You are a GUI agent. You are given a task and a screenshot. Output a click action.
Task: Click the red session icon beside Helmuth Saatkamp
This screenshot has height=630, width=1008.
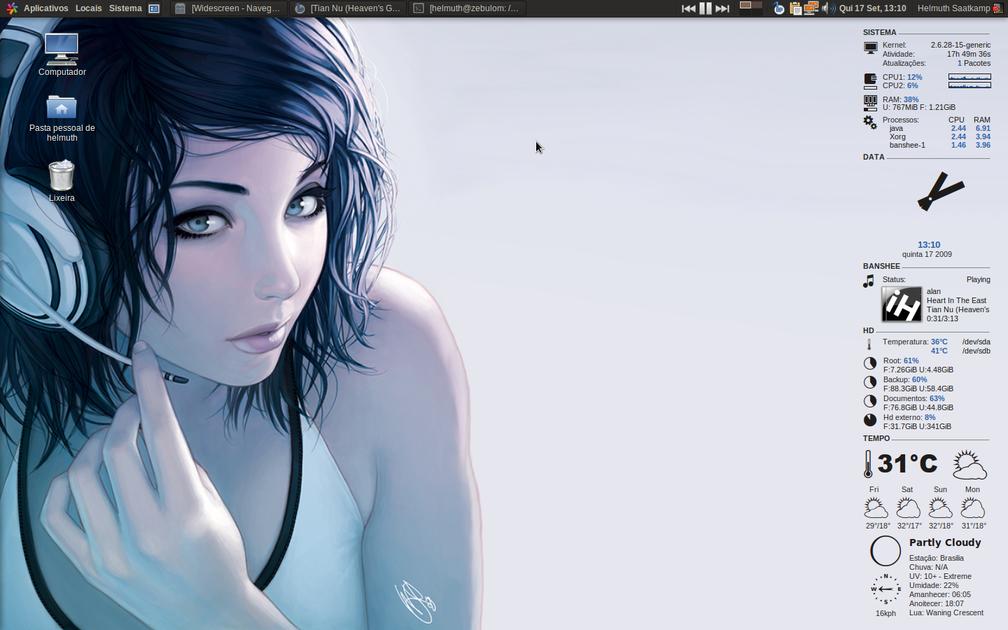click(997, 8)
